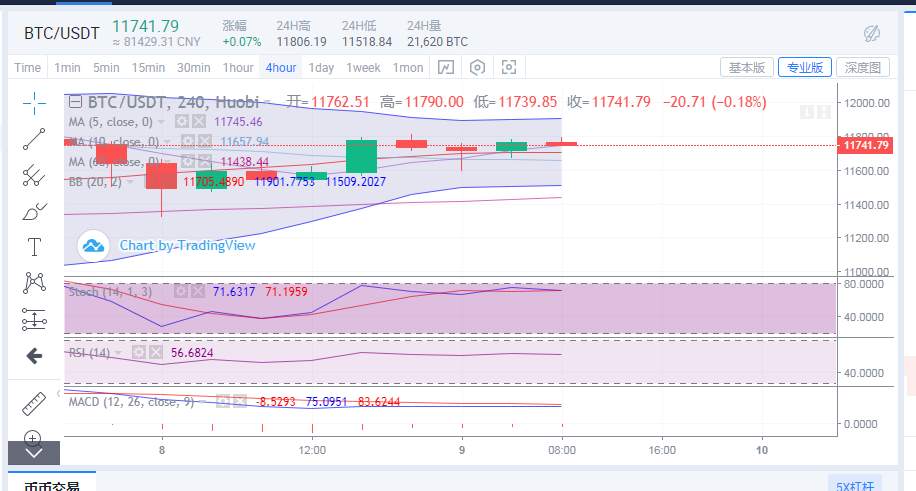Click the 24H低 value 11518.84
The width and height of the screenshot is (916, 491).
(x=367, y=42)
